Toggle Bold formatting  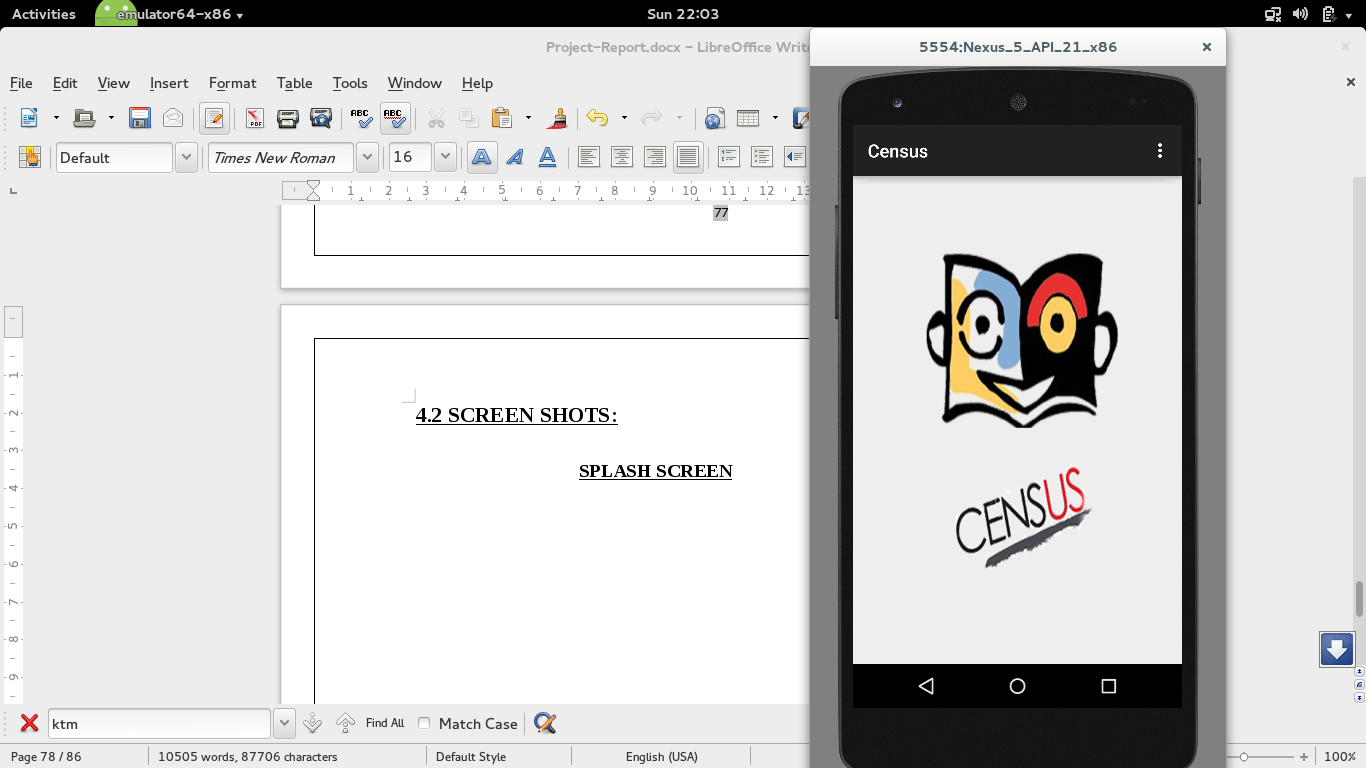[x=482, y=157]
